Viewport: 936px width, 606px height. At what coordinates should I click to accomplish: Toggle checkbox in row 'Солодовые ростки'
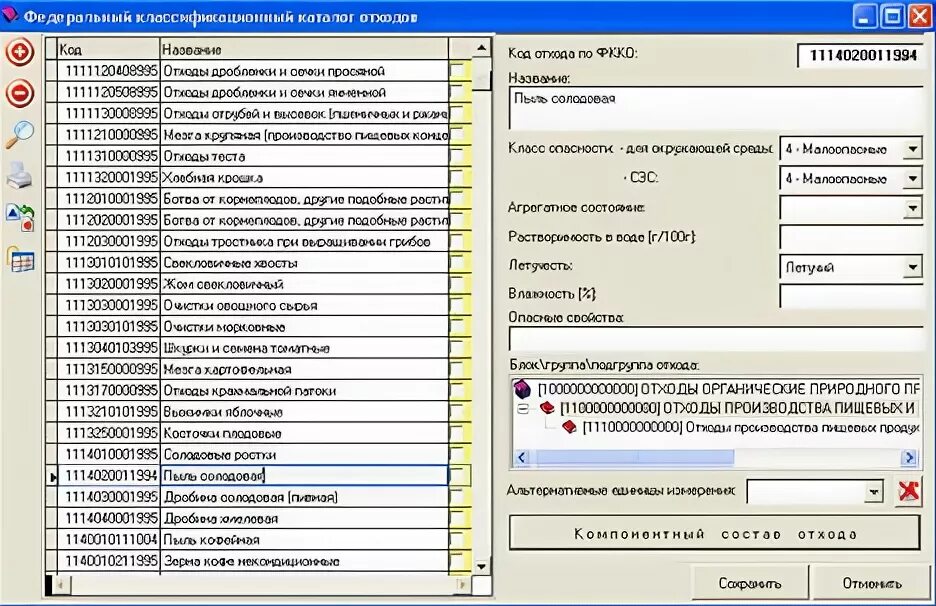point(459,454)
